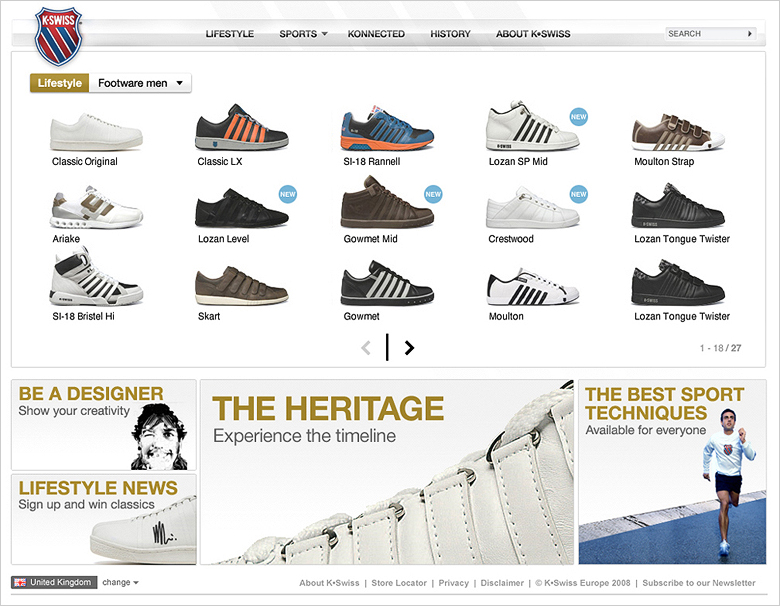The height and width of the screenshot is (606, 780).
Task: View the Classic Original shoe thumbnail
Action: (96, 132)
